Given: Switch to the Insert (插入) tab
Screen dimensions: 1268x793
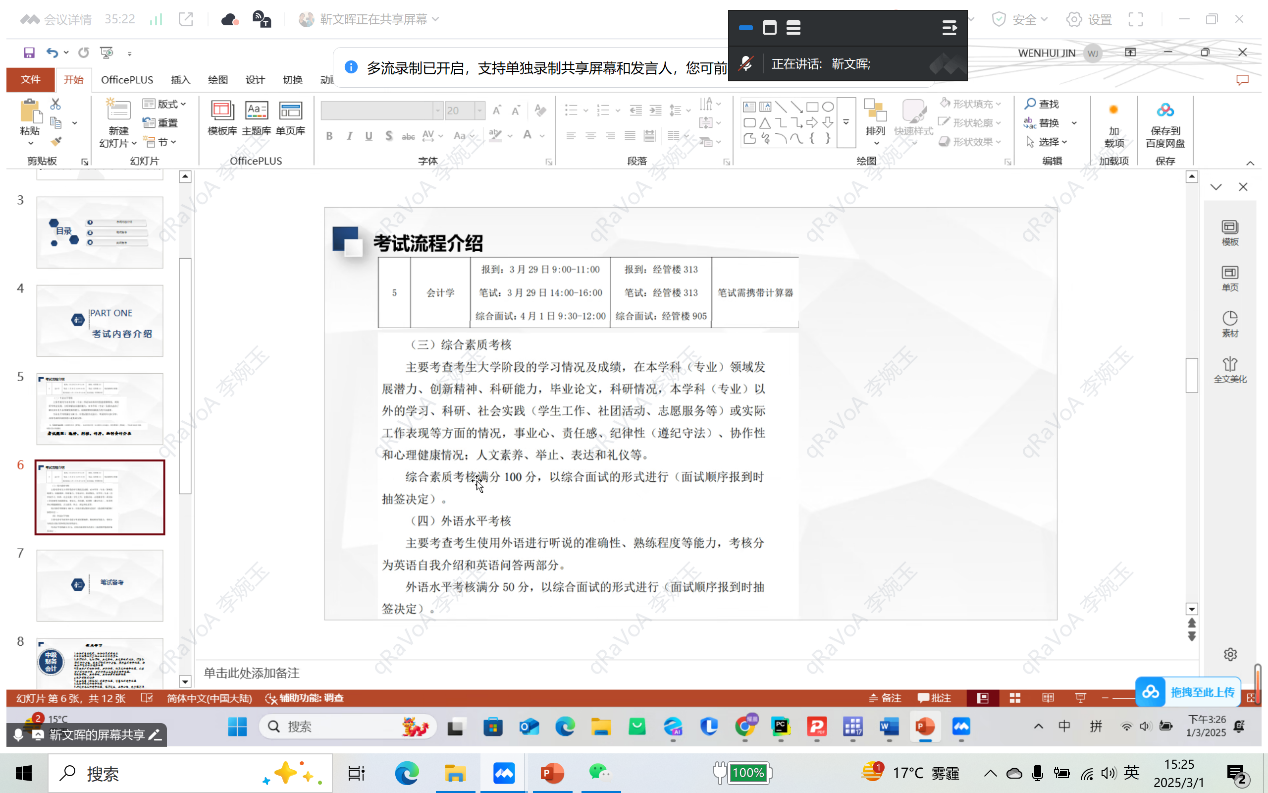Looking at the screenshot, I should pos(181,80).
